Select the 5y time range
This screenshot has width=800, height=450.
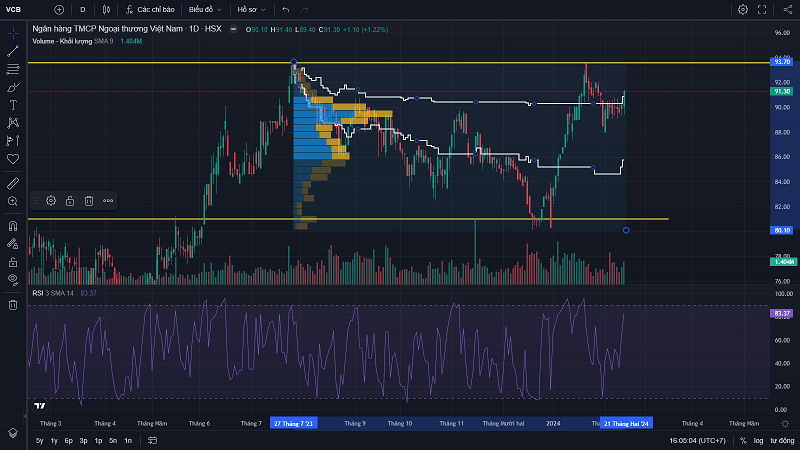(x=39, y=440)
